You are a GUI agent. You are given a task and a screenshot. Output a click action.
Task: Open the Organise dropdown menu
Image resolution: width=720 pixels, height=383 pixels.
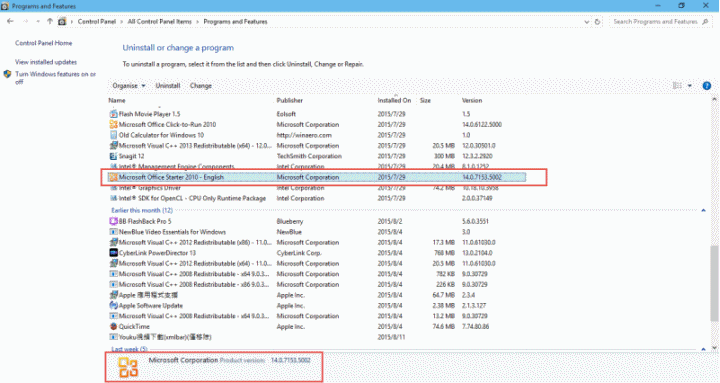point(129,86)
